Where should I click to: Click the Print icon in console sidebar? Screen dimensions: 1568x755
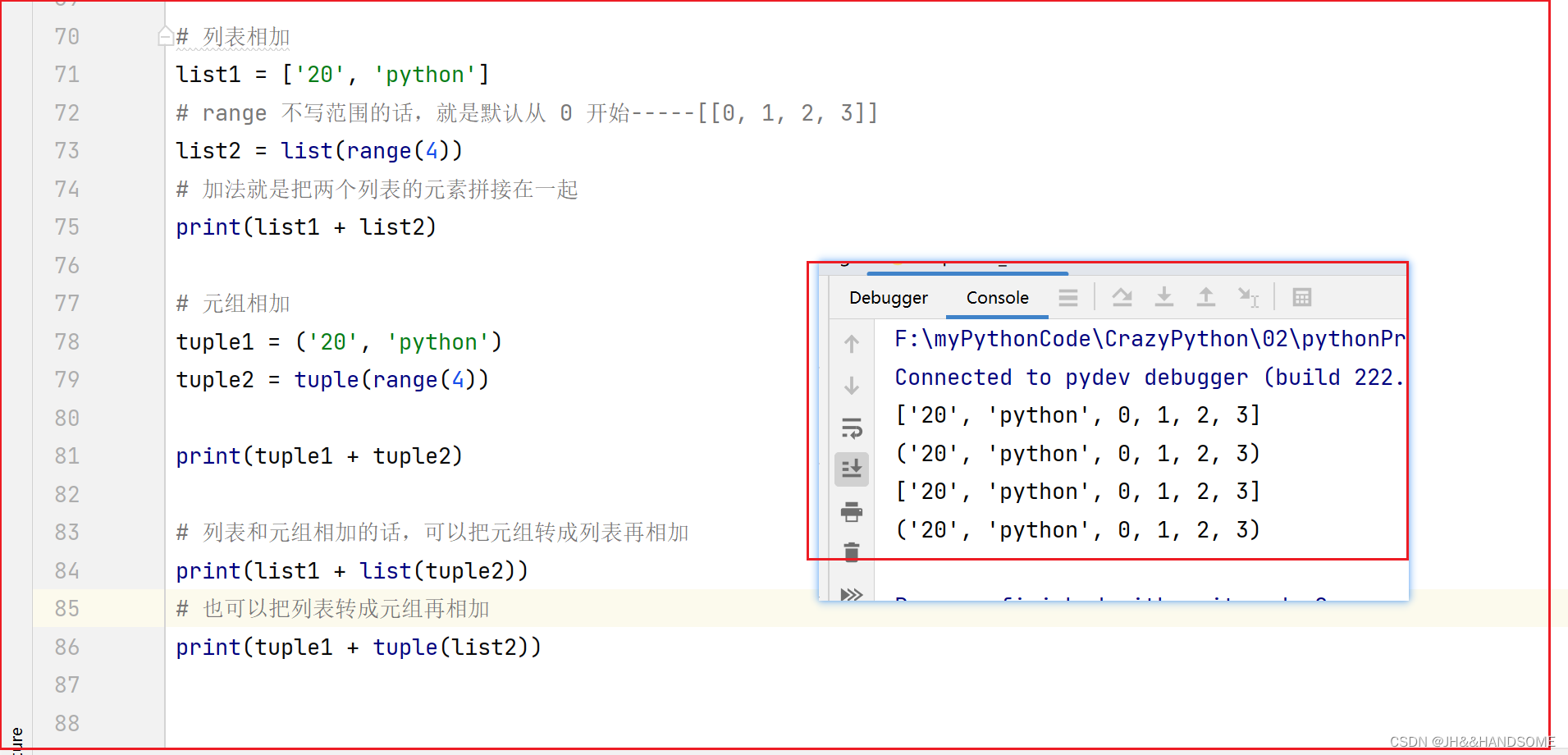[852, 512]
